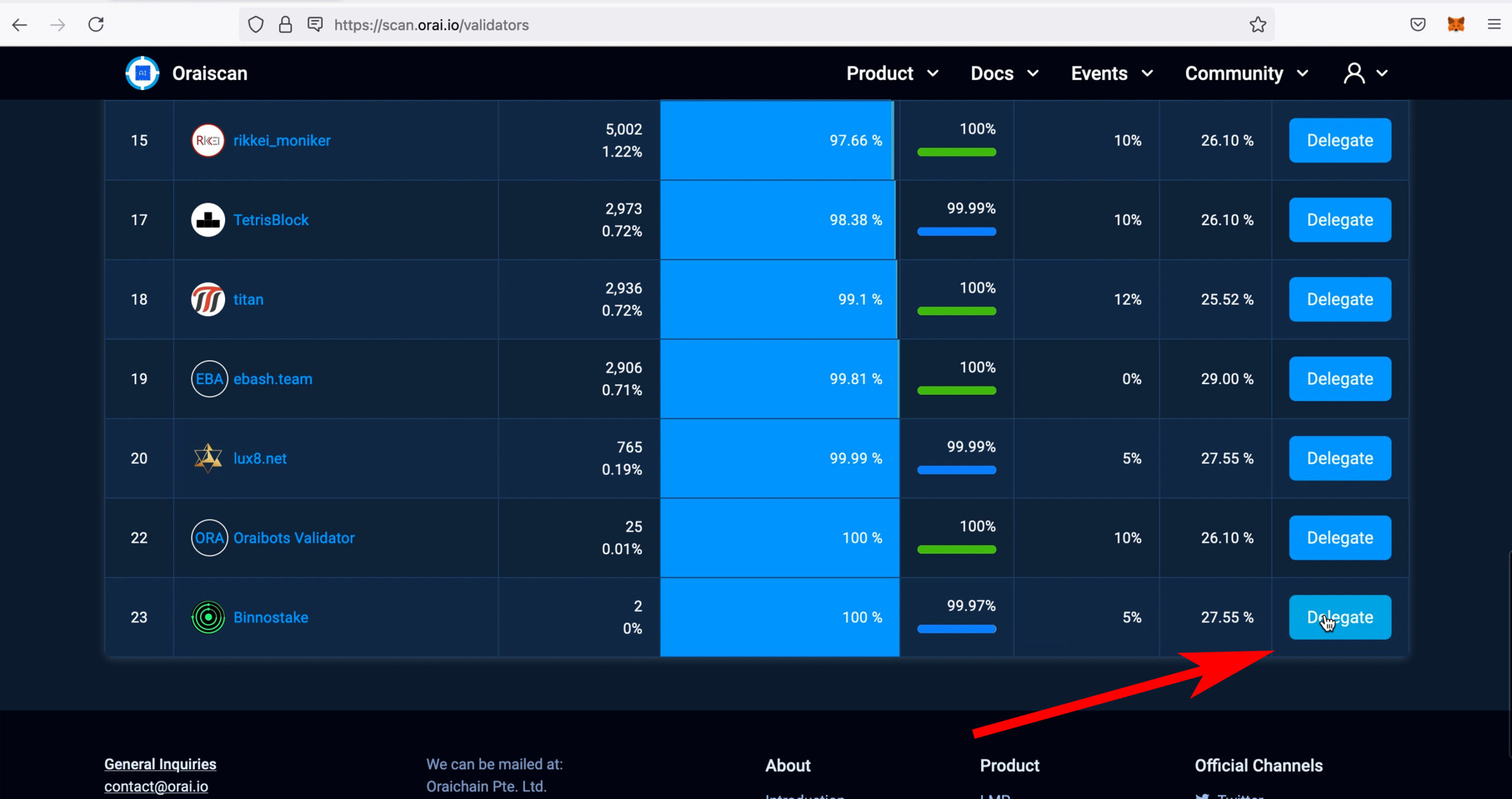Click the TetrisBlock validator avatar
The image size is (1512, 799).
[x=208, y=220]
